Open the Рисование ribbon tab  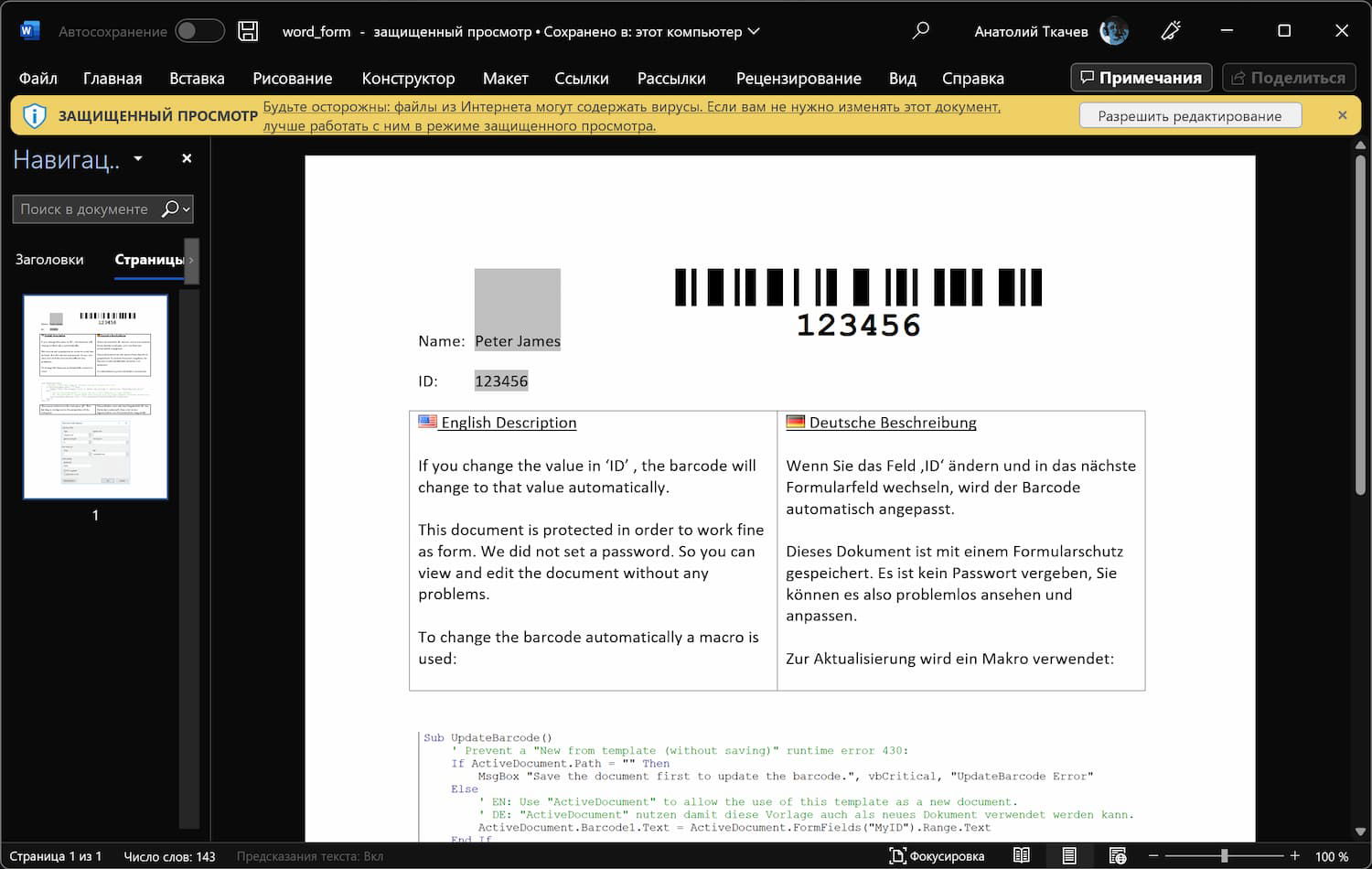(293, 78)
